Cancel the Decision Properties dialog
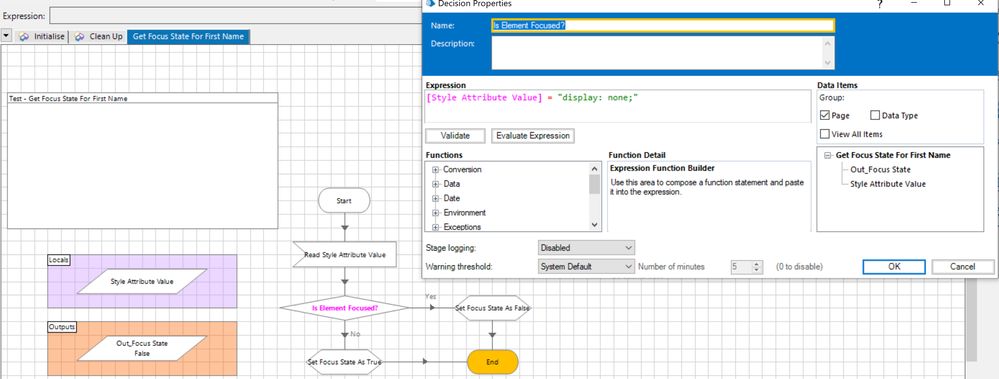Screen dimensions: 999x379 coord(963,267)
